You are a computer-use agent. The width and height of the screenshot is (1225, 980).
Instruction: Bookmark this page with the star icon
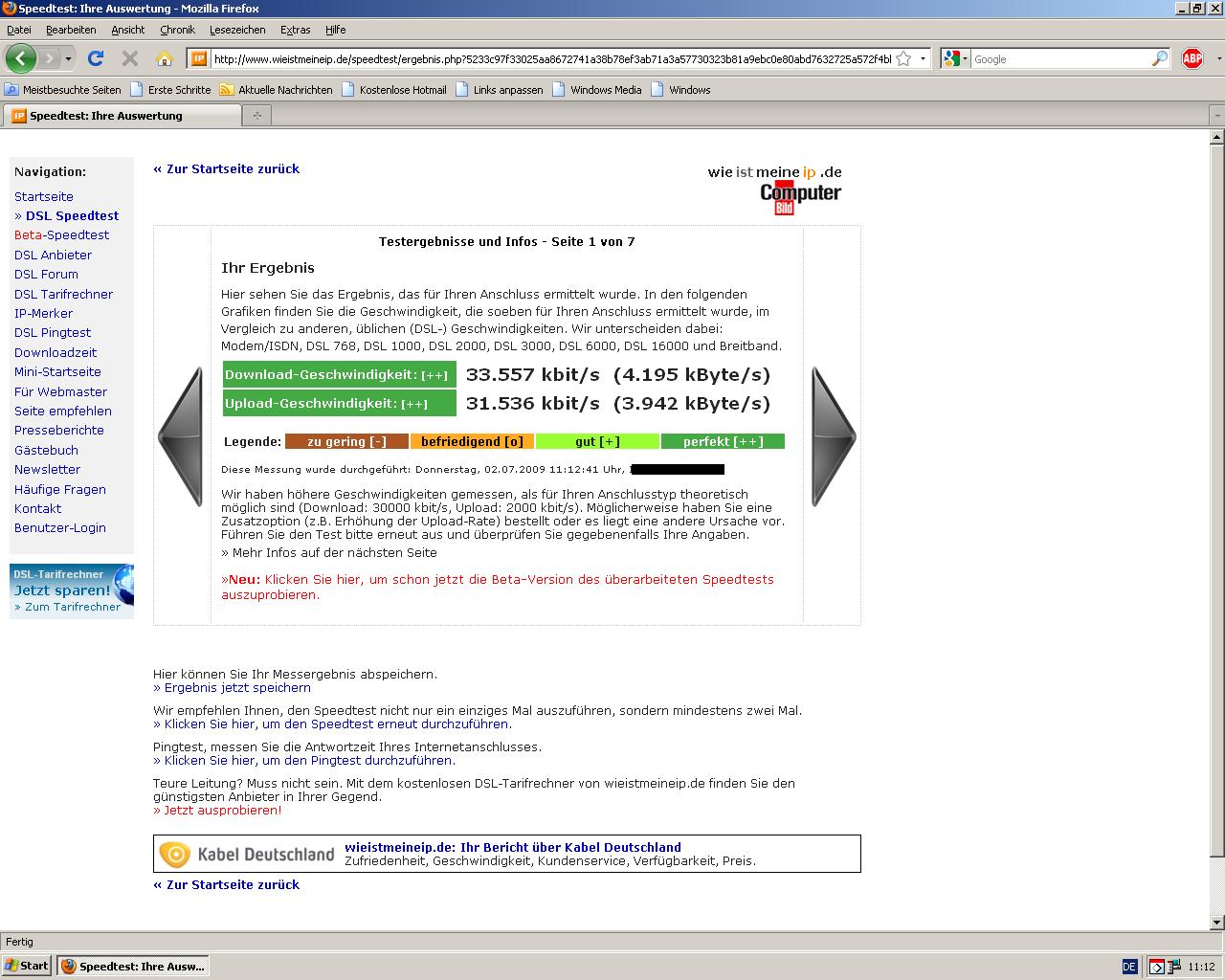(904, 58)
